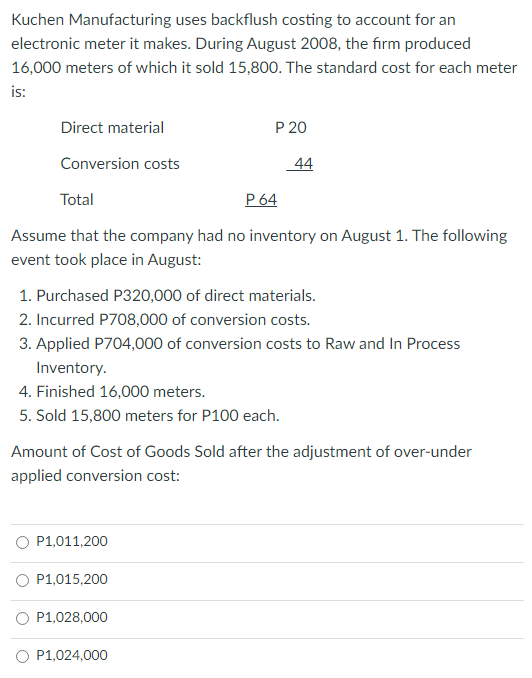This screenshot has height=678, width=532.
Task: Mark P1,024,000 as the answer
Action: (x=22, y=656)
